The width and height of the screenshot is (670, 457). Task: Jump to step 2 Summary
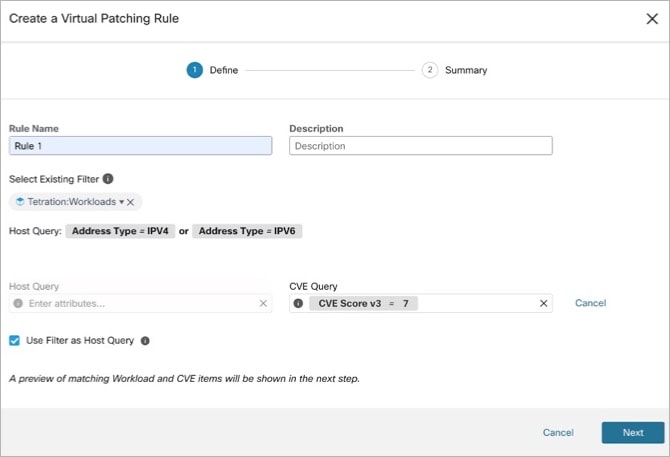click(x=430, y=70)
